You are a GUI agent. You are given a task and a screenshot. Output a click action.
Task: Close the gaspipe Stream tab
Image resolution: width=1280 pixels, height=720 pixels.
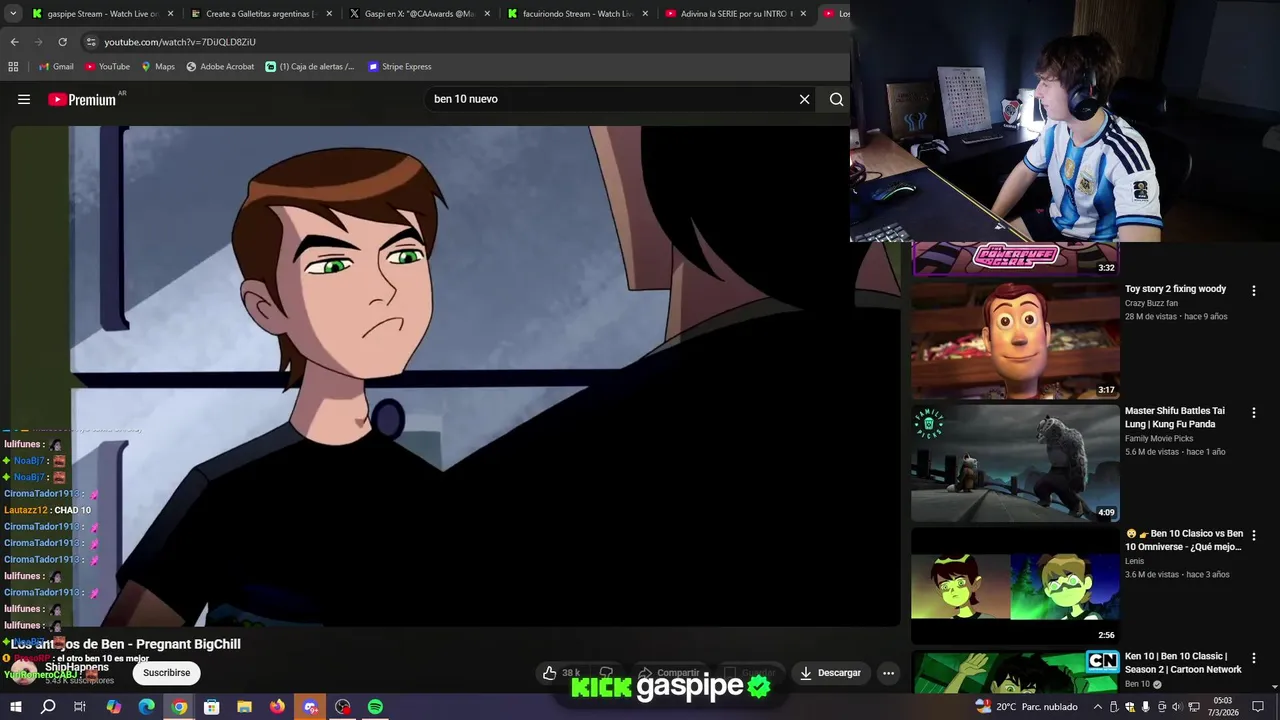(x=171, y=14)
